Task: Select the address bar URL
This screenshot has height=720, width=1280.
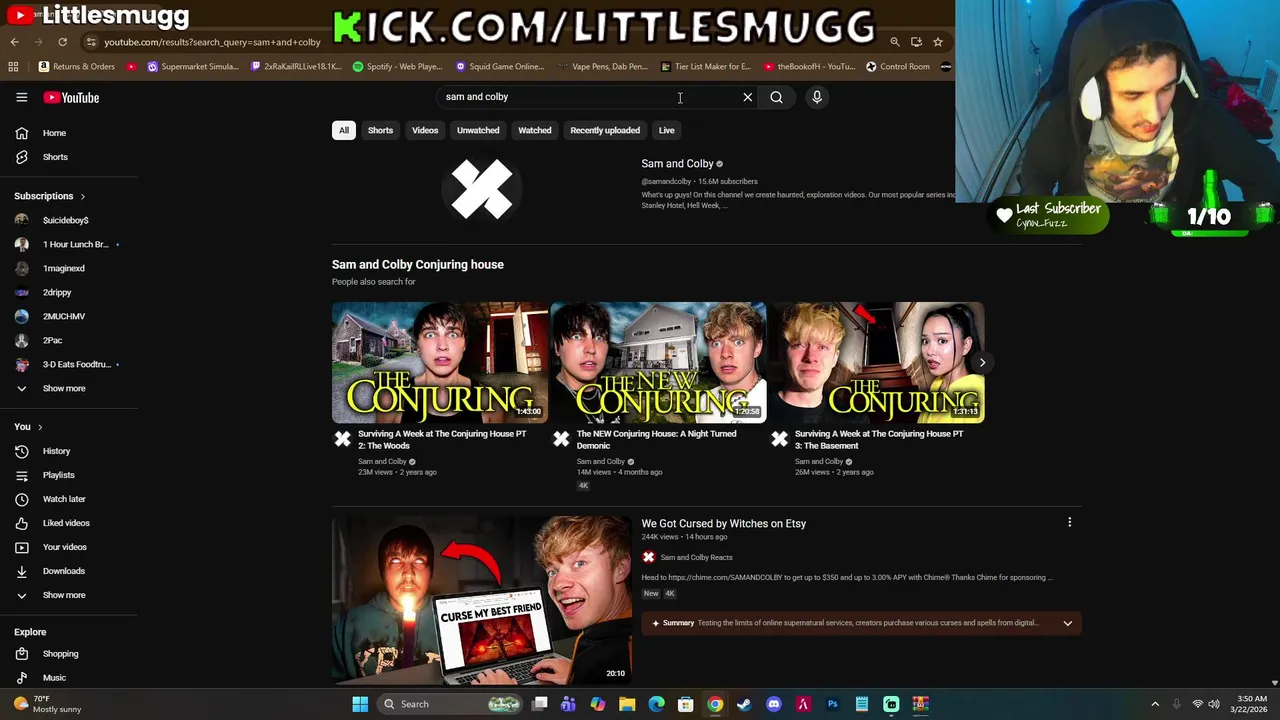Action: point(212,42)
